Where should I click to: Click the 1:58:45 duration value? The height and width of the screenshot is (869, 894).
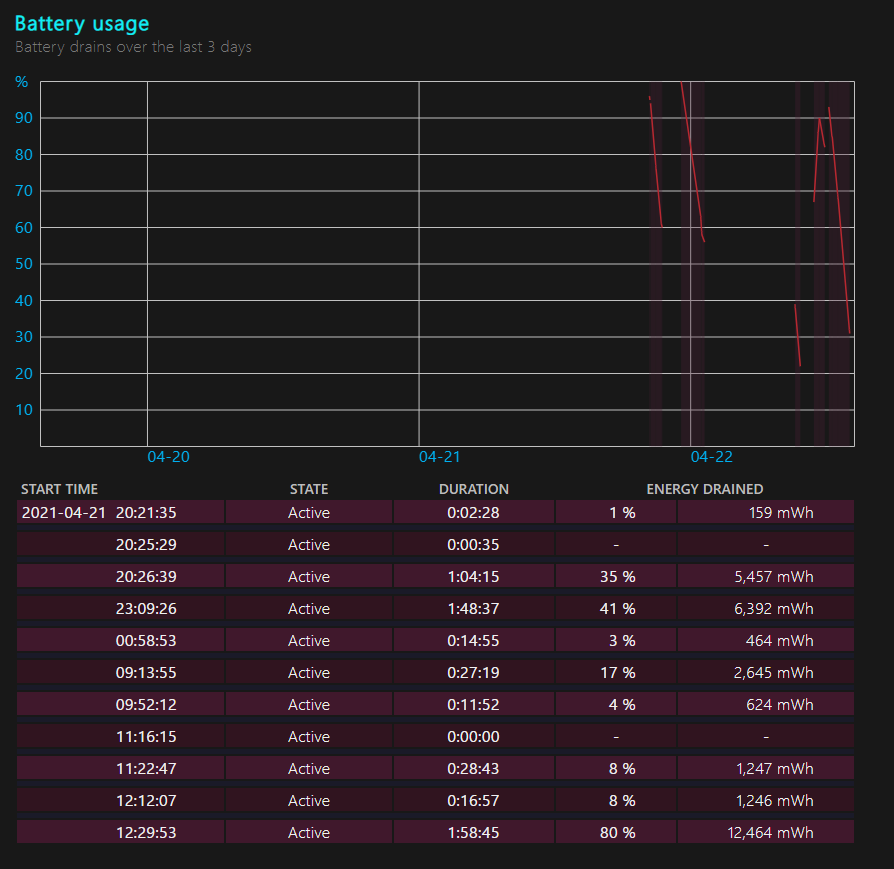(x=473, y=832)
